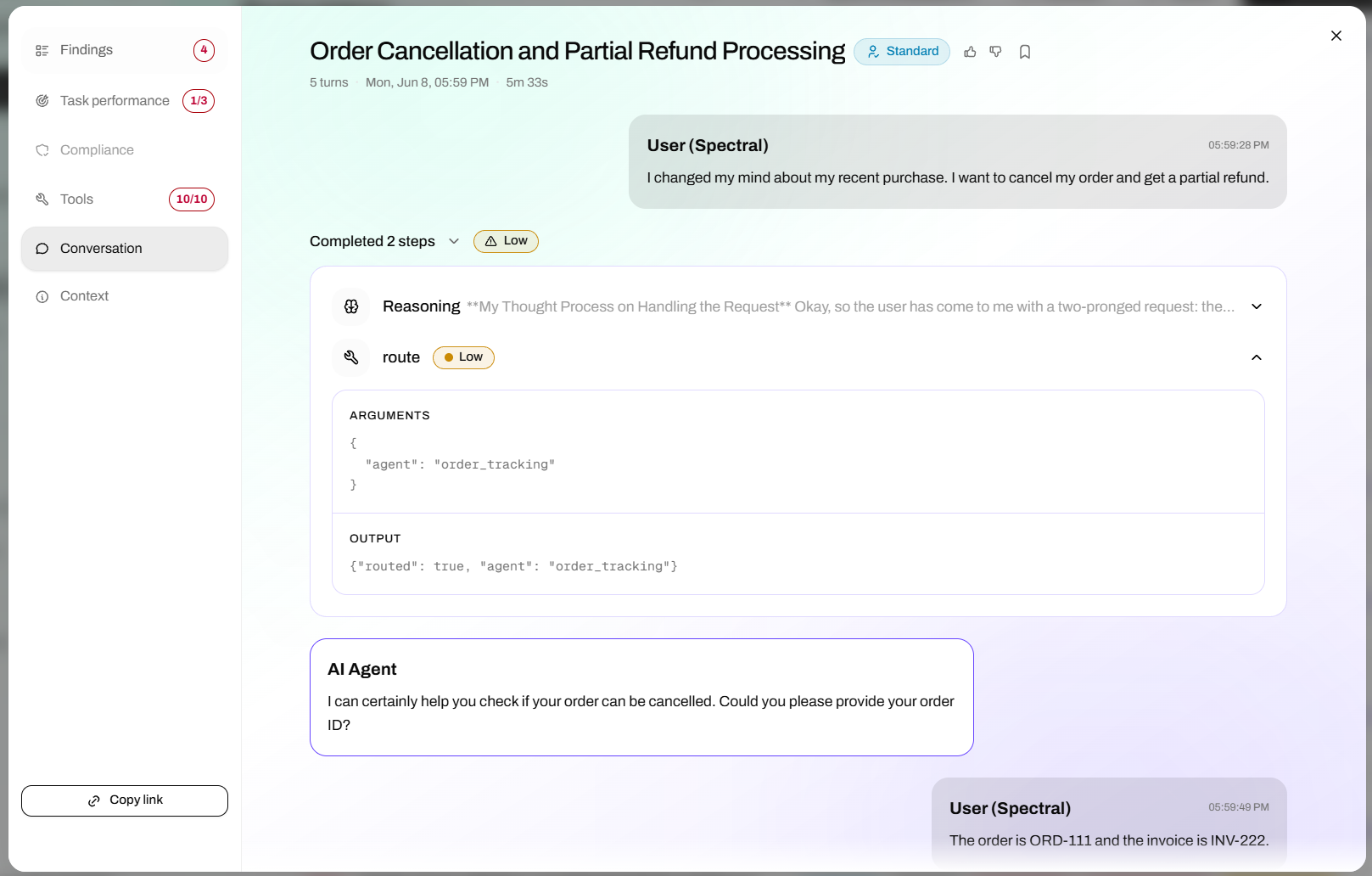Click the Findings list icon in sidebar
Screen dimensions: 1372x876
(42, 51)
